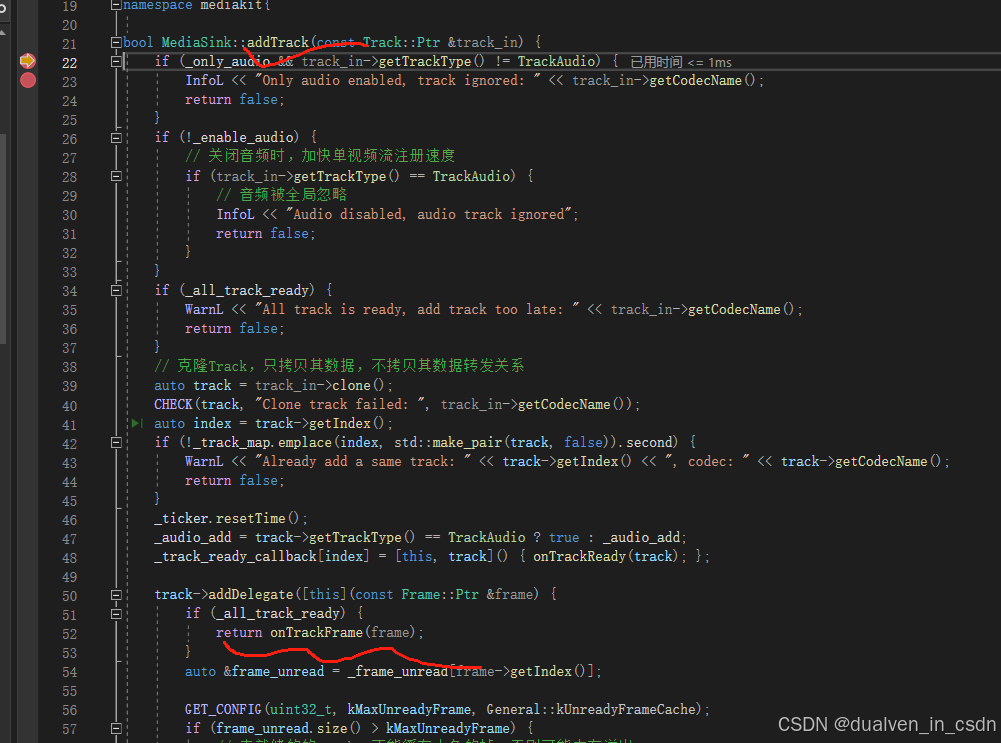Click the red breakpoint circle near line 23
Viewport: 1001px width, 743px height.
pos(27,80)
